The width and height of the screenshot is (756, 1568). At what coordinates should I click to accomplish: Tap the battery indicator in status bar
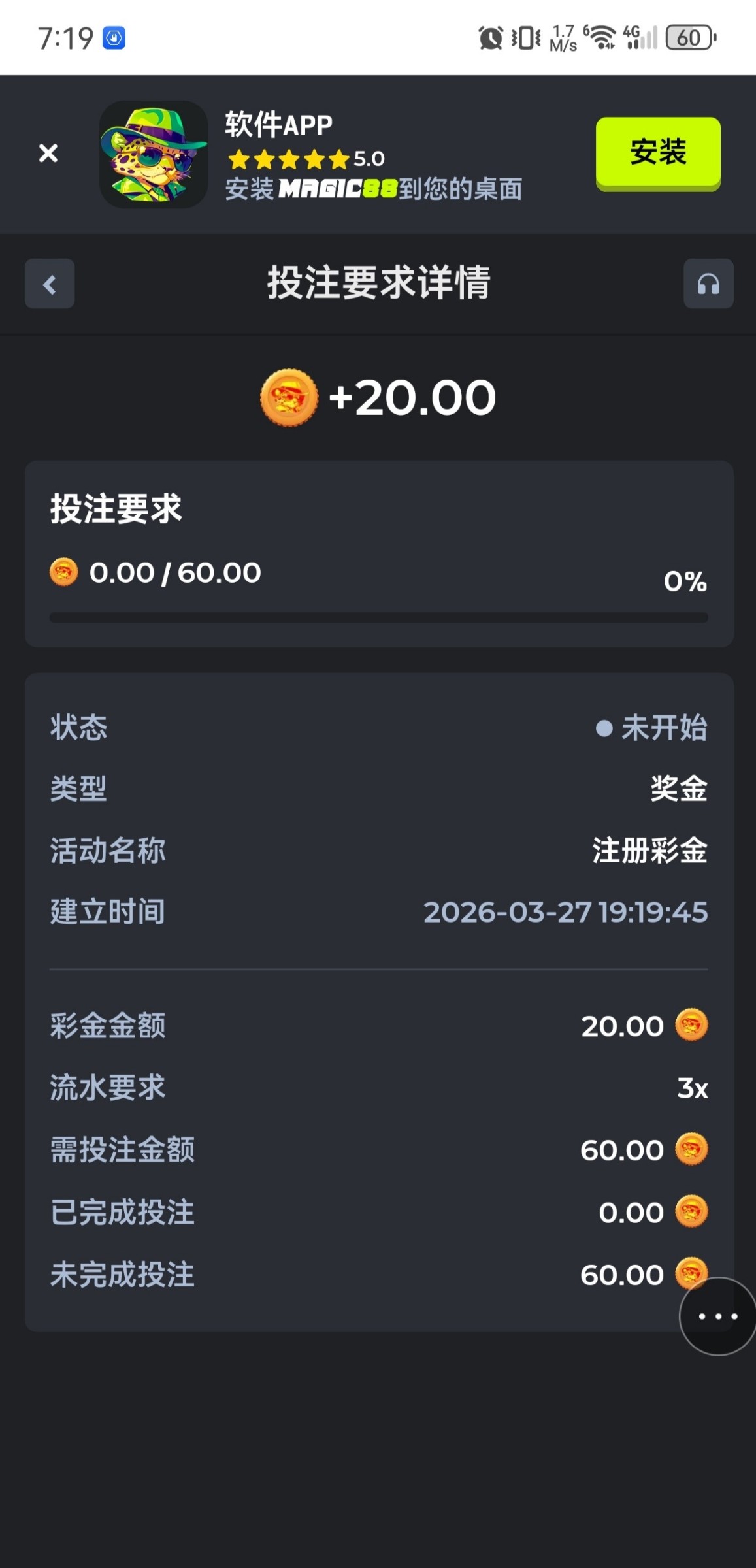pyautogui.click(x=690, y=38)
